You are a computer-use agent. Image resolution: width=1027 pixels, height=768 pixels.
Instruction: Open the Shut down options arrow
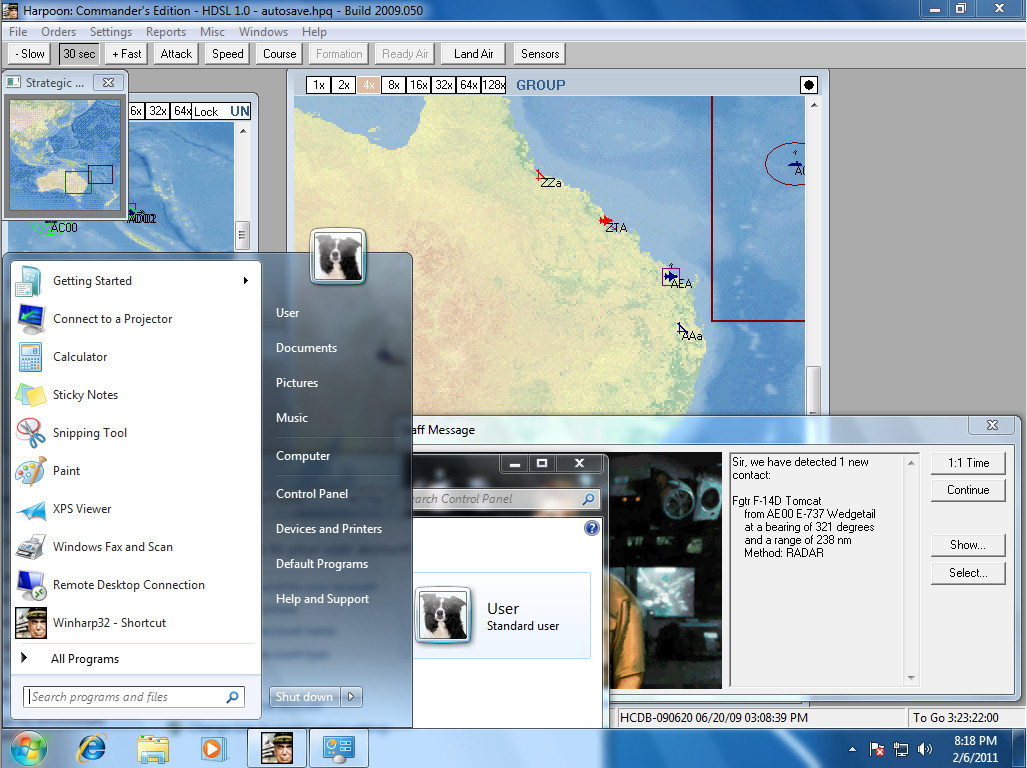click(352, 697)
